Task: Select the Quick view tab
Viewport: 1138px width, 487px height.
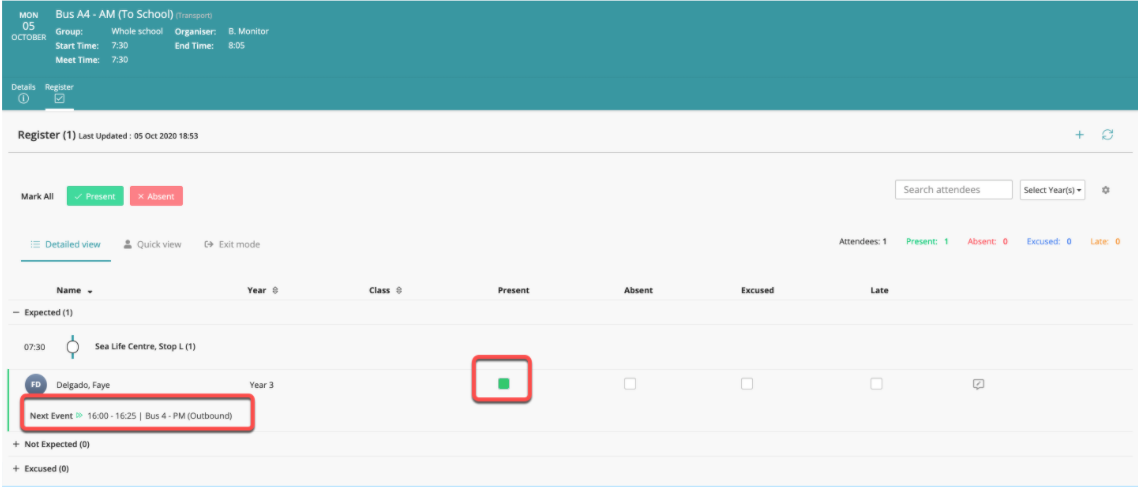Action: (152, 245)
